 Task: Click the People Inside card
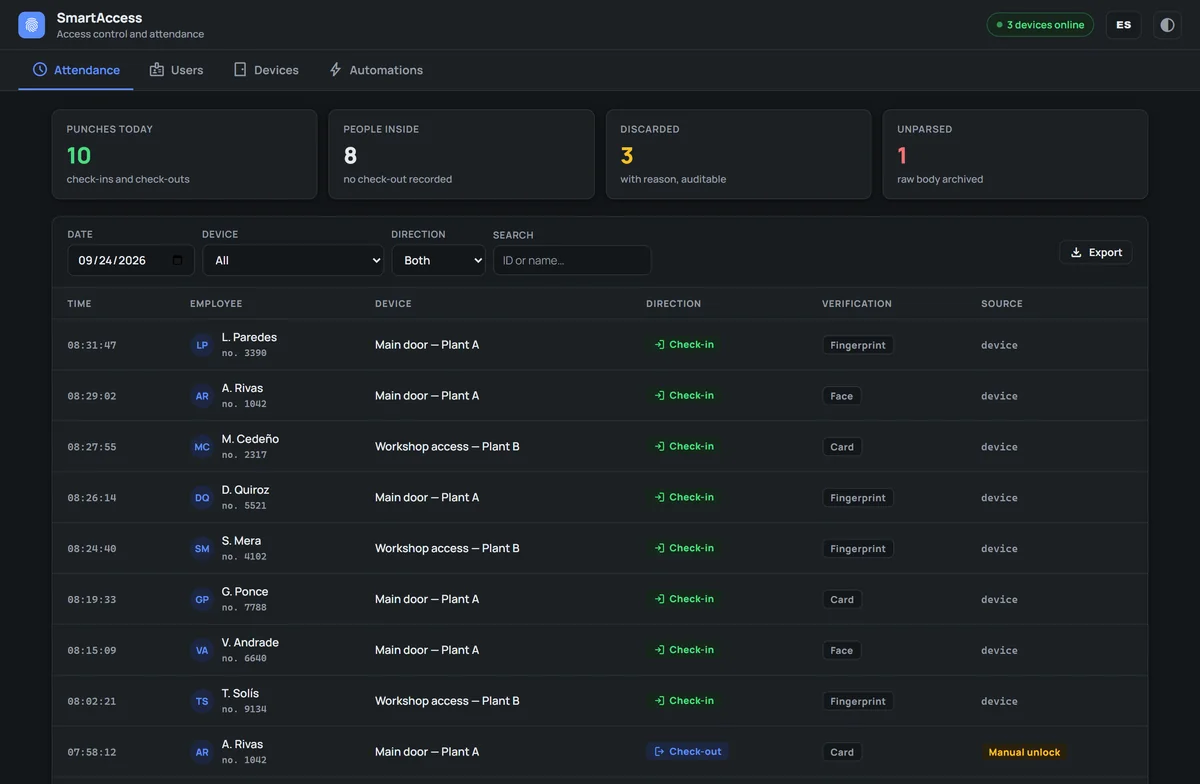(x=461, y=154)
